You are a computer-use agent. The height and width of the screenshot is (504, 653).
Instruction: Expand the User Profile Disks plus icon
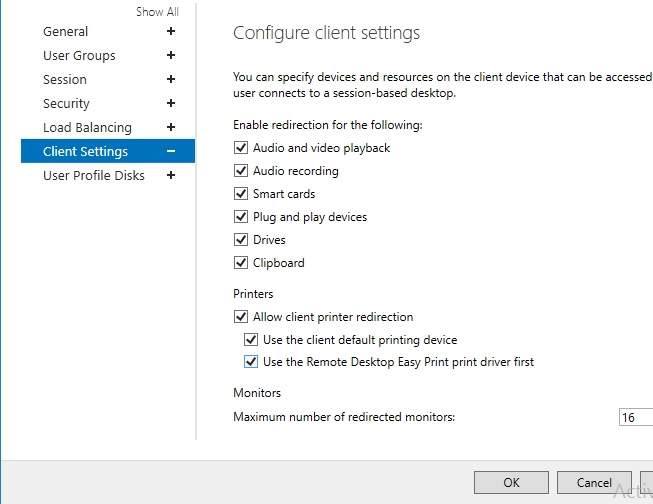(171, 176)
